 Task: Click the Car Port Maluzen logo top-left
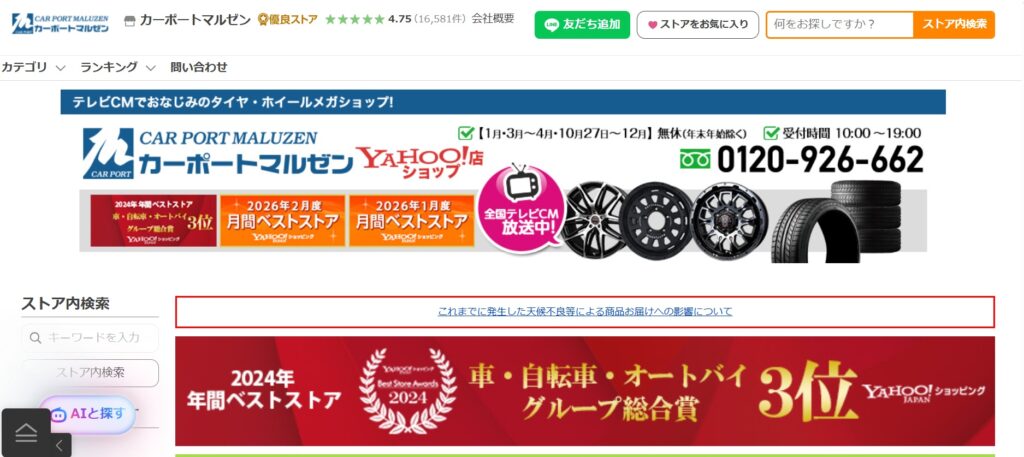click(x=60, y=24)
